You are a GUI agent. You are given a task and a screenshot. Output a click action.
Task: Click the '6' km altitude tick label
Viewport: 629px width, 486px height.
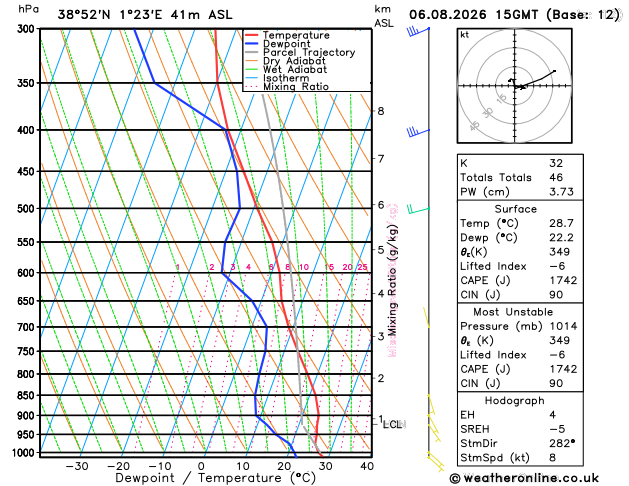point(381,205)
